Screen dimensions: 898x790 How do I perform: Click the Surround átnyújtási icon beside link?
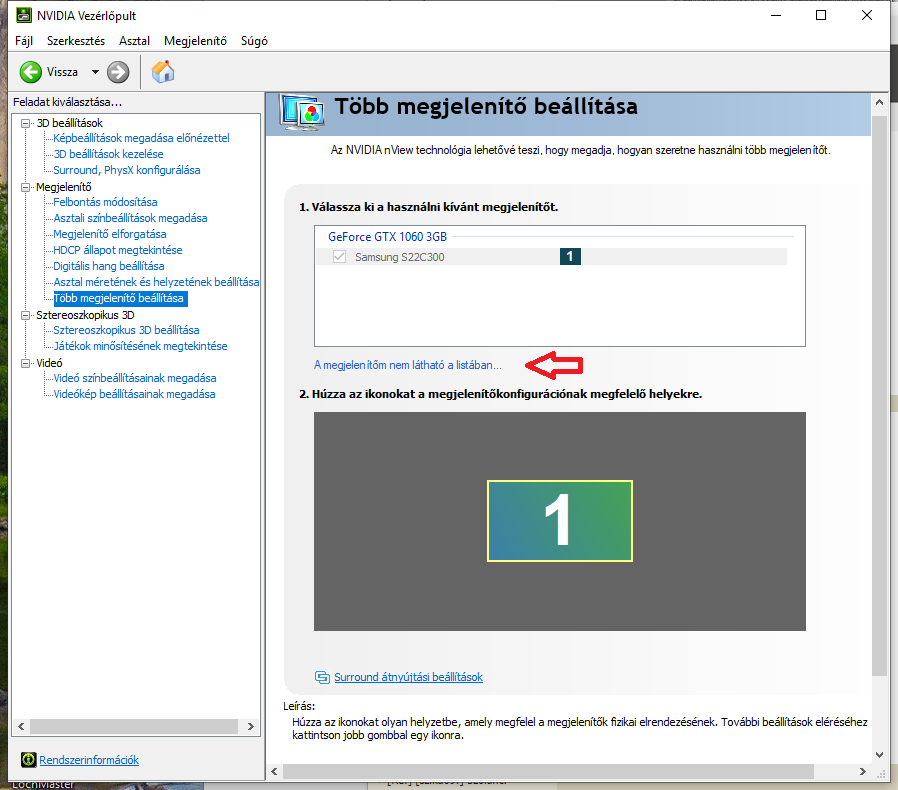coord(322,677)
